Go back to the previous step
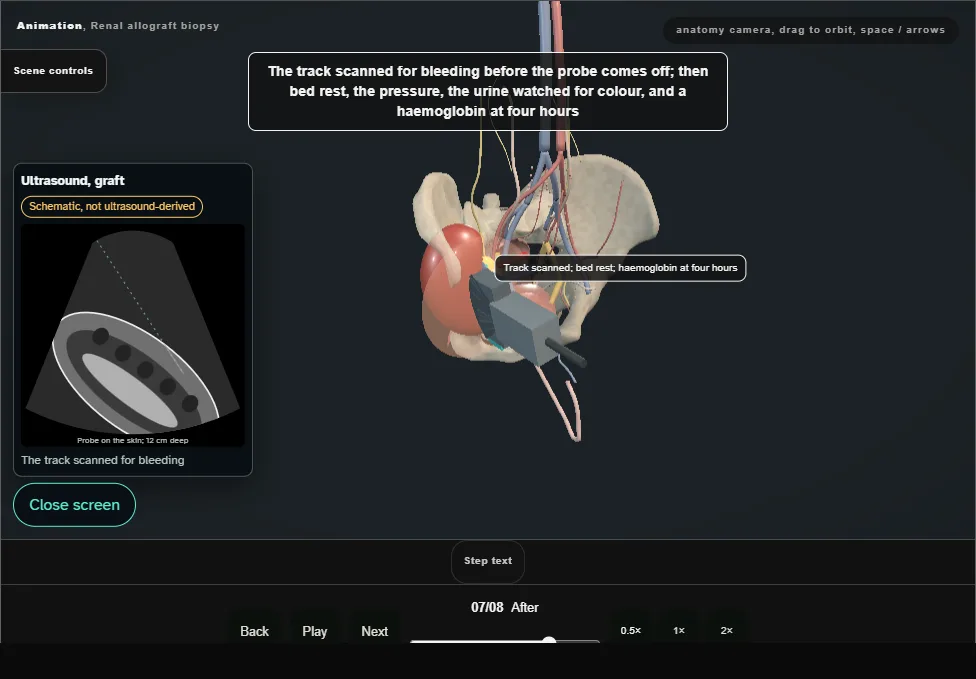Viewport: 976px width, 679px height. point(254,631)
